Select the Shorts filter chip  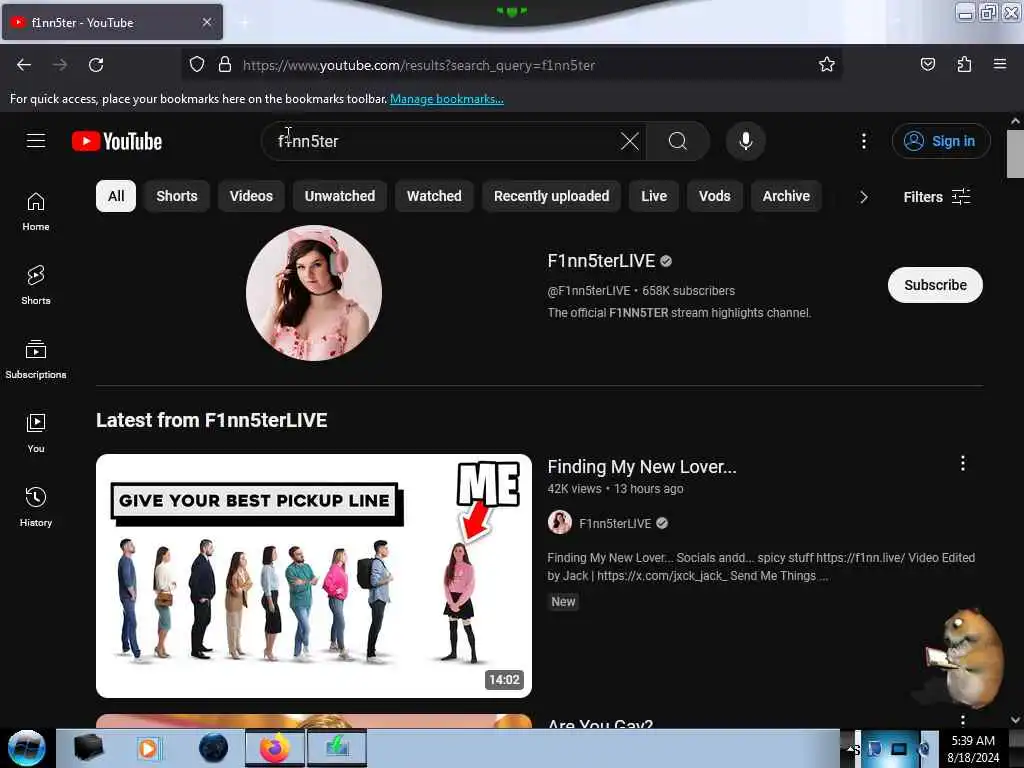(x=176, y=196)
